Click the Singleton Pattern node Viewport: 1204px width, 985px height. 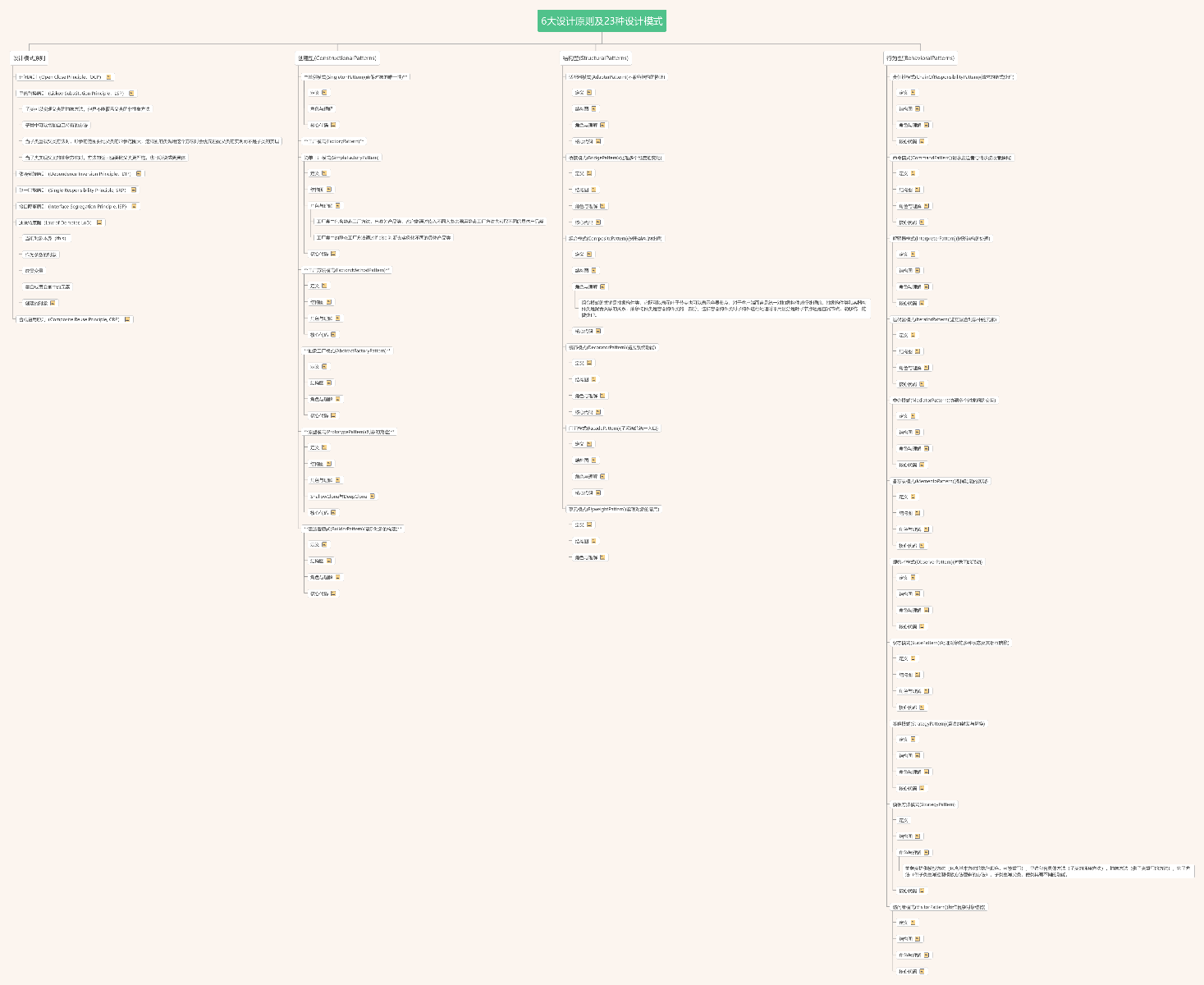coord(355,77)
